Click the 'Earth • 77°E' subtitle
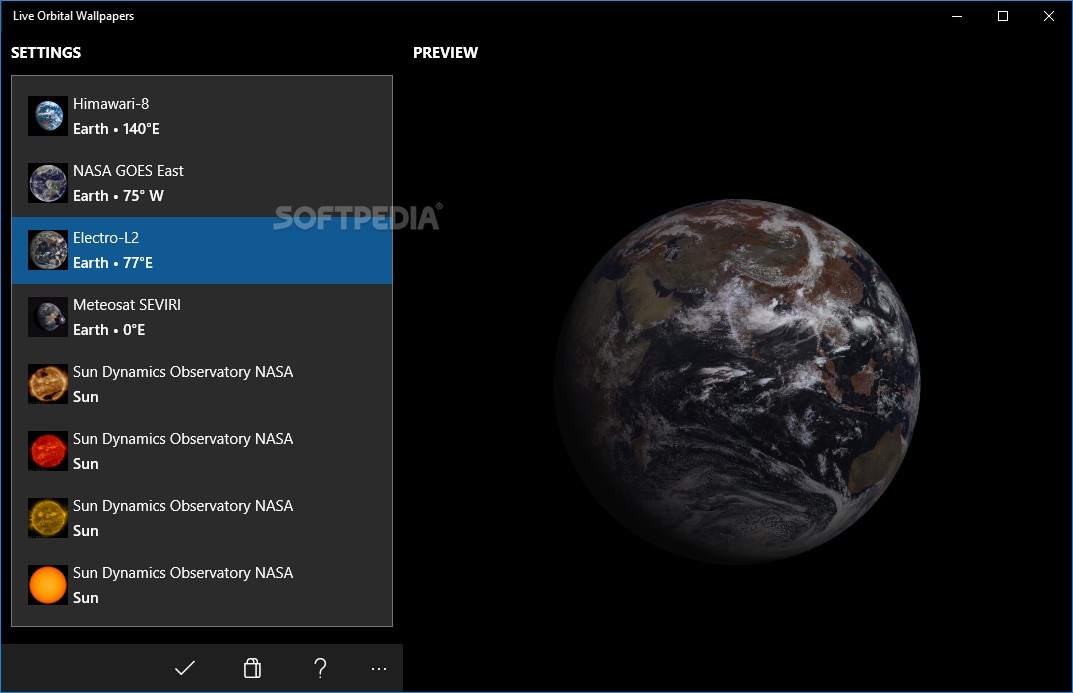1073x693 pixels. (113, 263)
